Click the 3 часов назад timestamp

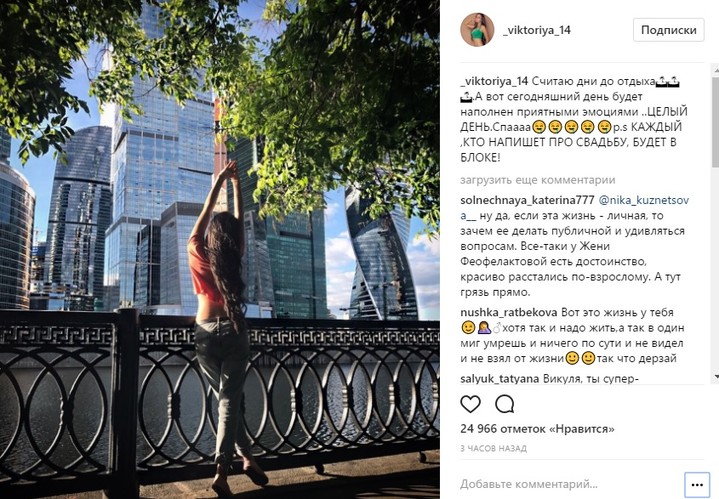coord(493,449)
